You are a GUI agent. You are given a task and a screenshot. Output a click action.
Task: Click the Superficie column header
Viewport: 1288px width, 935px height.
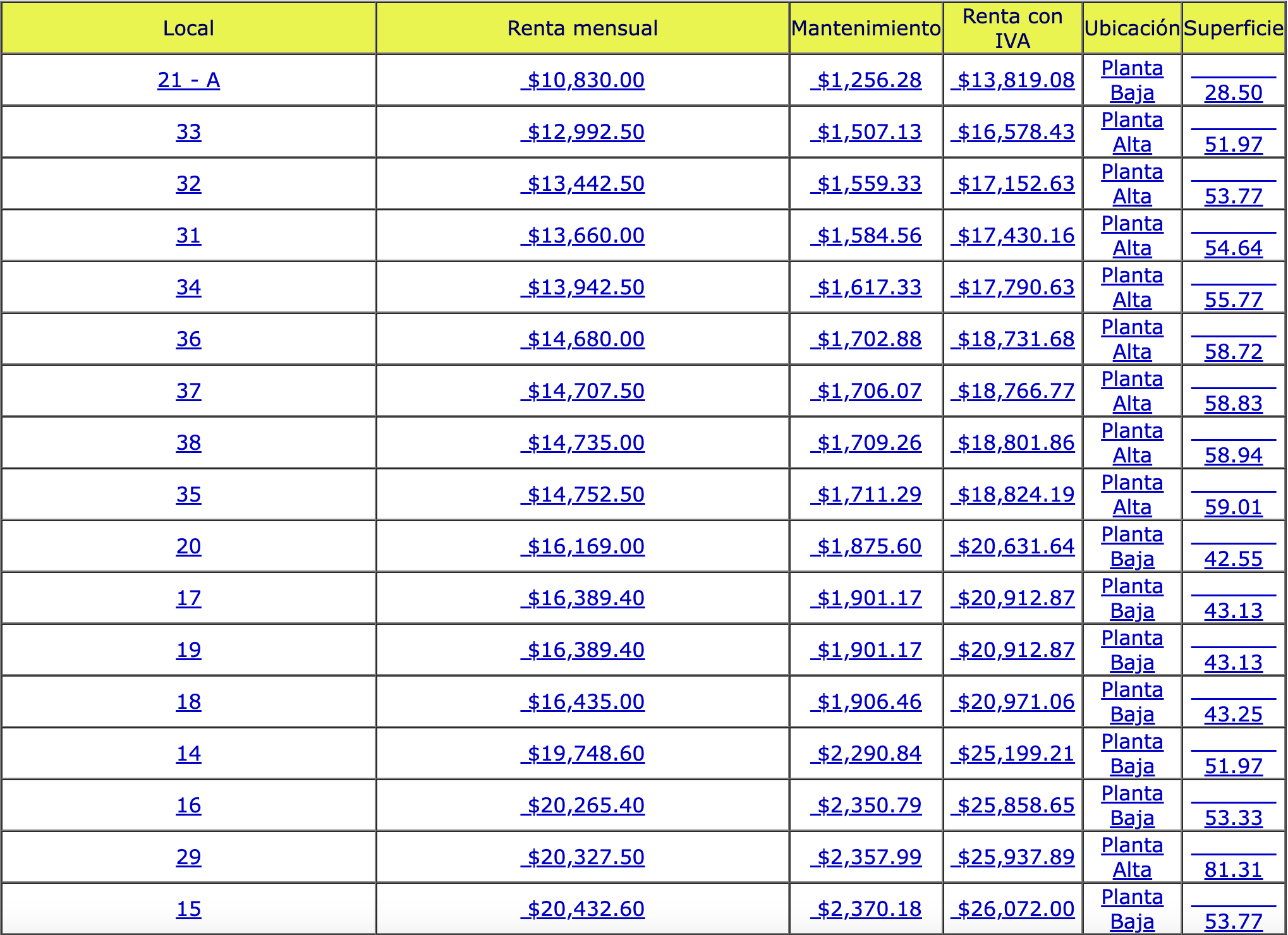click(x=1232, y=28)
